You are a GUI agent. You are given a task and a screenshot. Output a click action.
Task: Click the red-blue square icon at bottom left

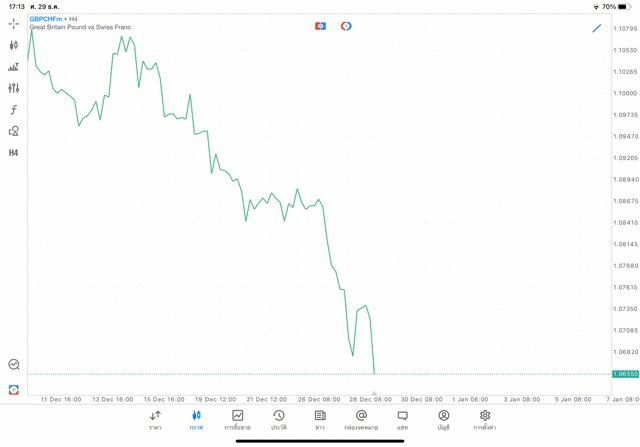pos(13,389)
